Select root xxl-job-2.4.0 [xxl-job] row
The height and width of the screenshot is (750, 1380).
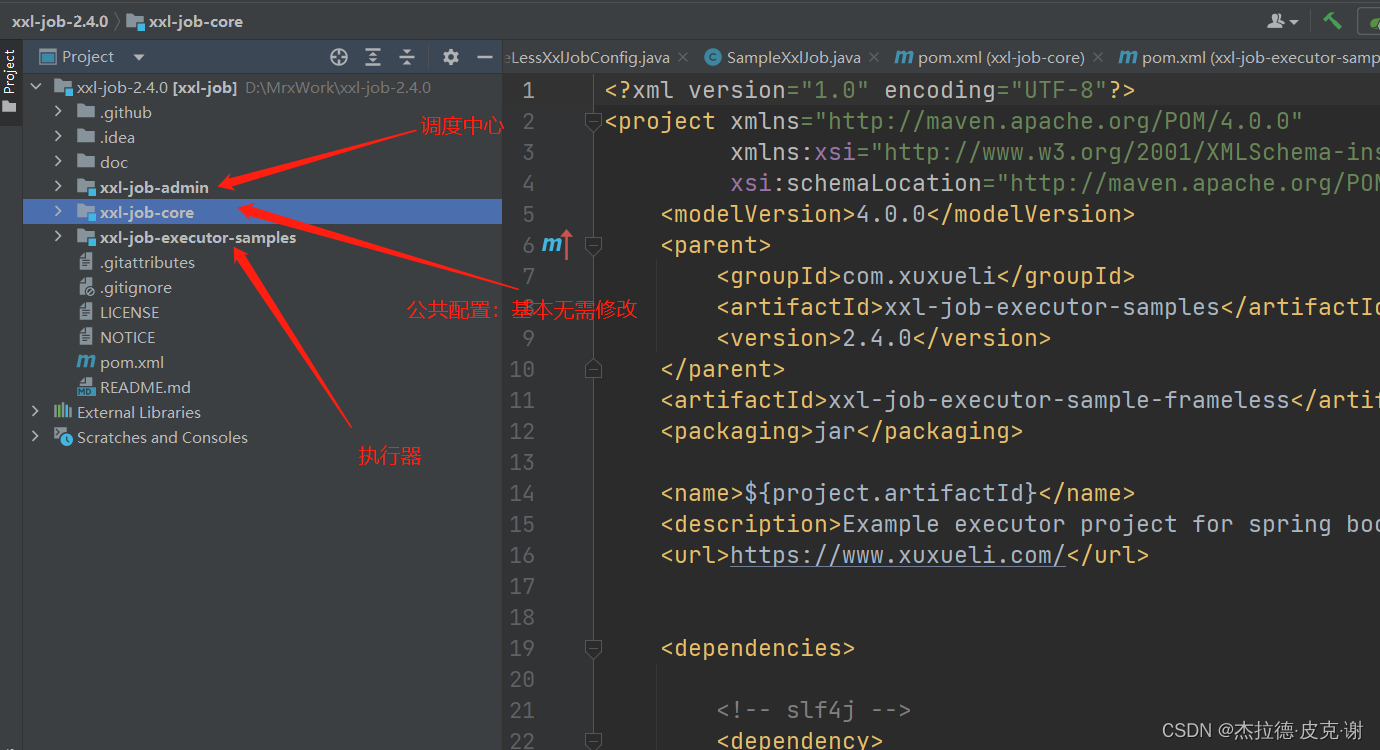click(x=262, y=87)
